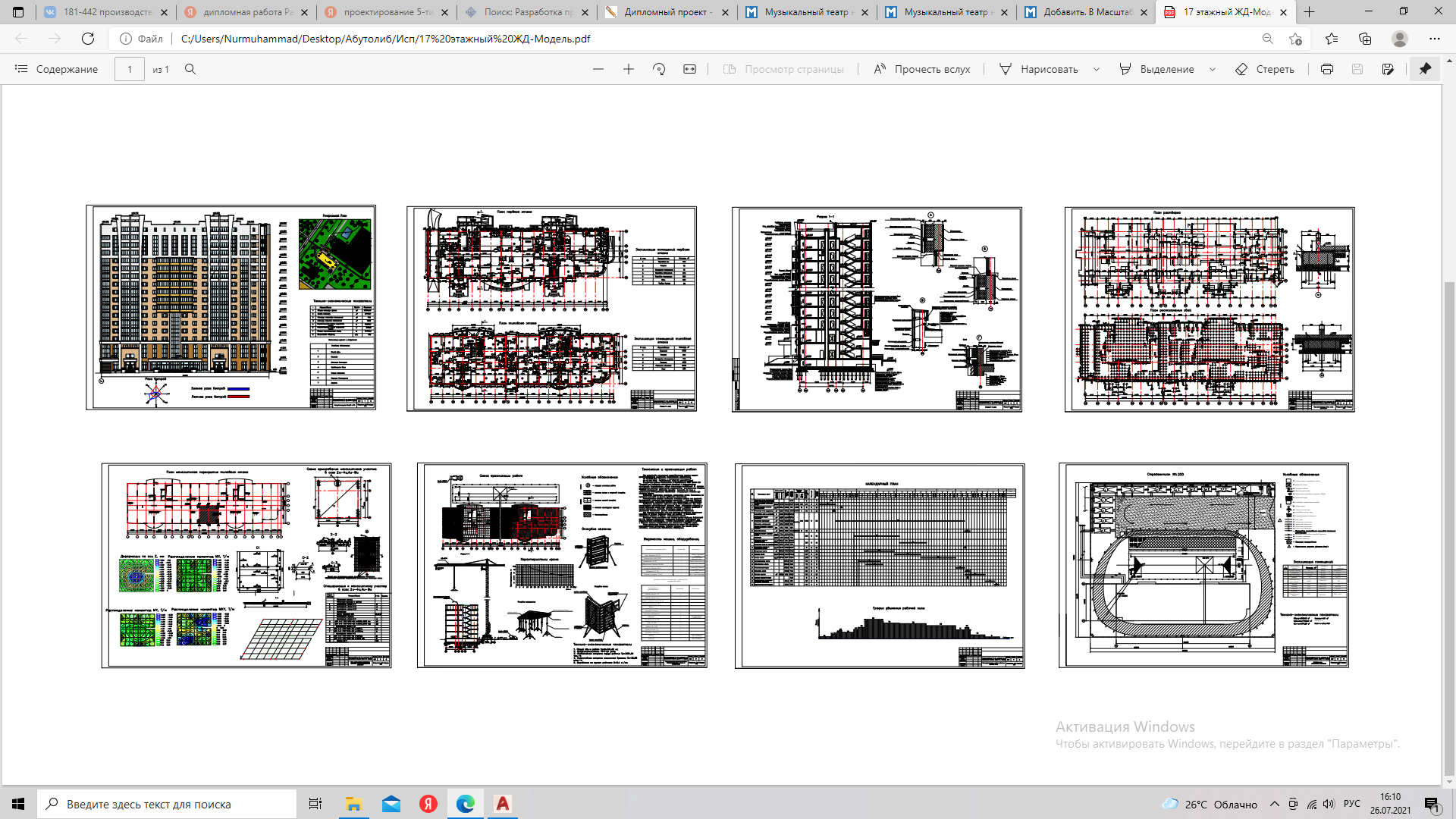Click the building section with staircase sheet
The height and width of the screenshot is (819, 1456).
point(877,309)
